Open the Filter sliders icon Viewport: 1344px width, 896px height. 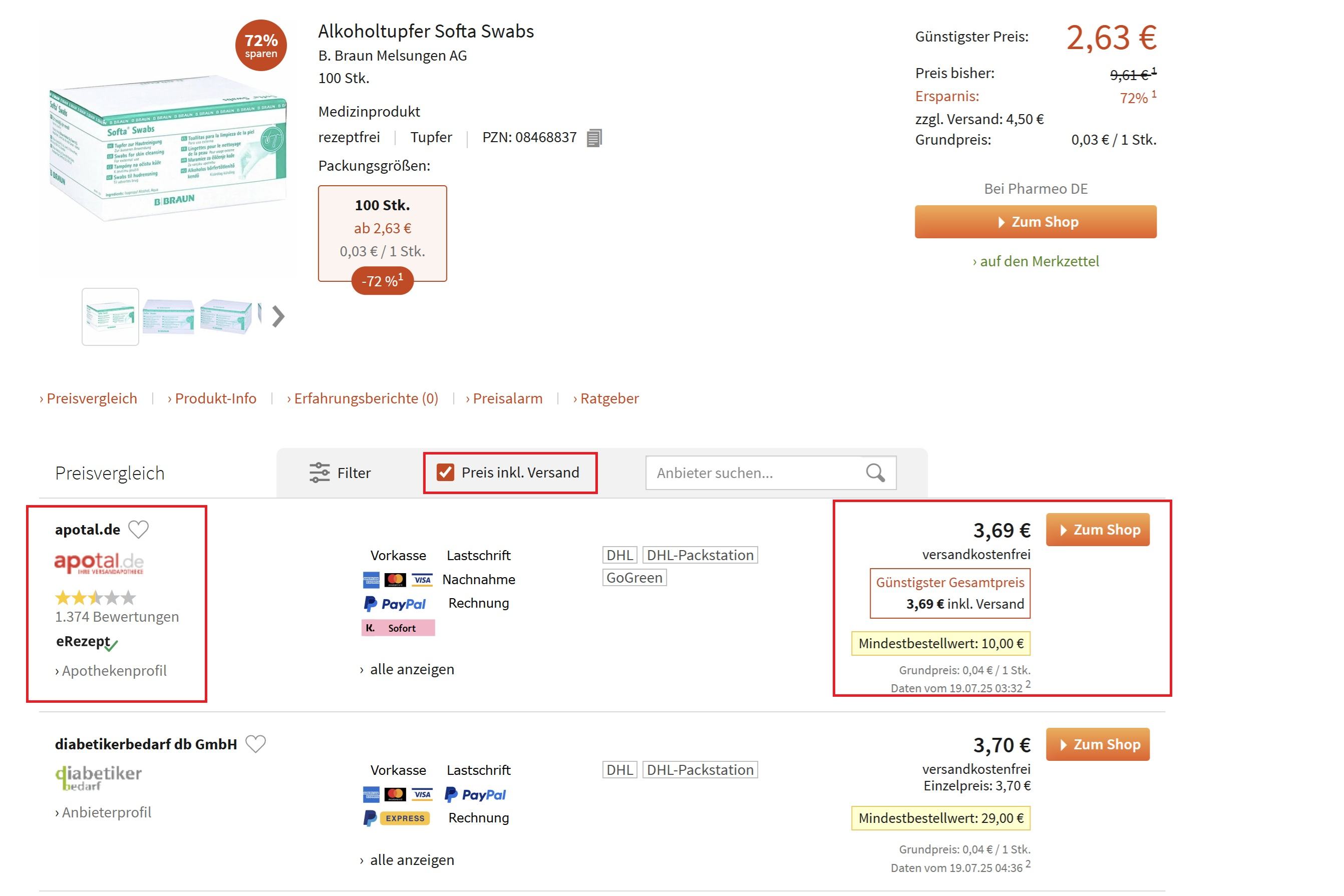pyautogui.click(x=319, y=473)
